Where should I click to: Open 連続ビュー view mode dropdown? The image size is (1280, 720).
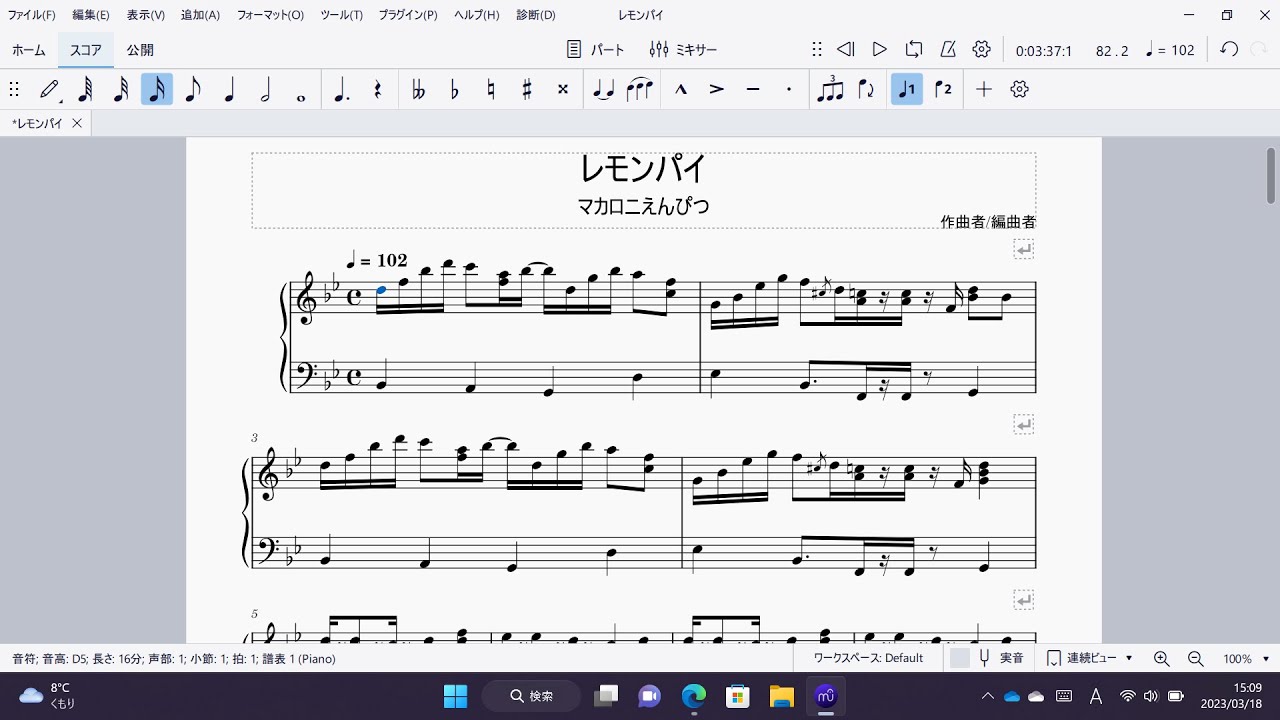1090,658
